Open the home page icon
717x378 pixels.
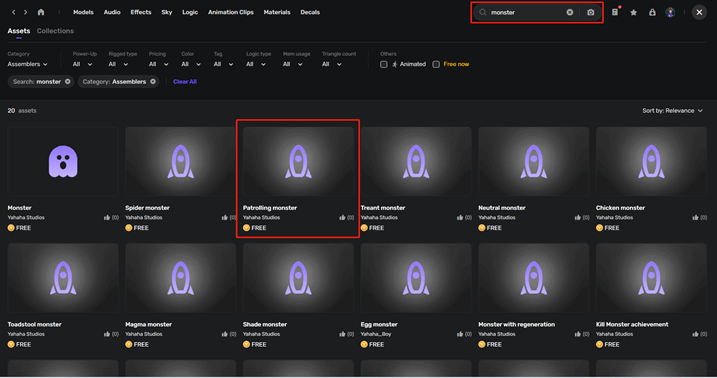41,12
